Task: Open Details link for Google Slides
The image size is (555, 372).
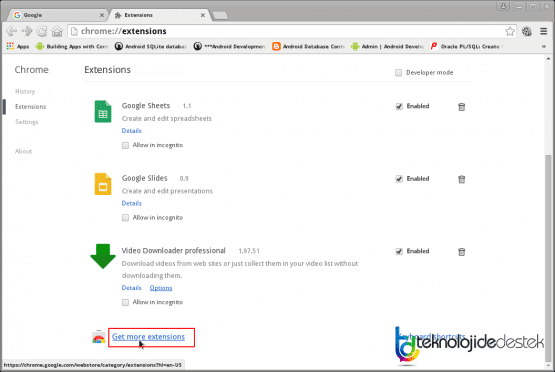Action: [x=131, y=203]
